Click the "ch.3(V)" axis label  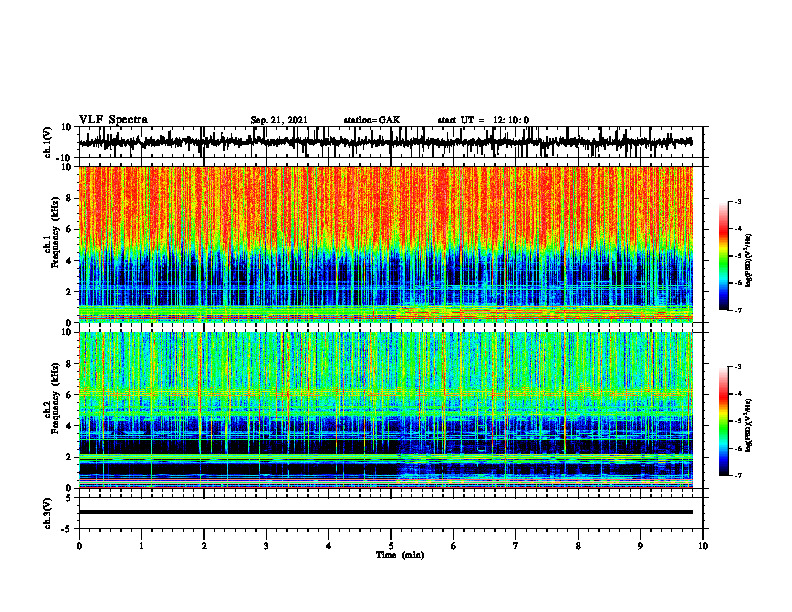pyautogui.click(x=48, y=514)
